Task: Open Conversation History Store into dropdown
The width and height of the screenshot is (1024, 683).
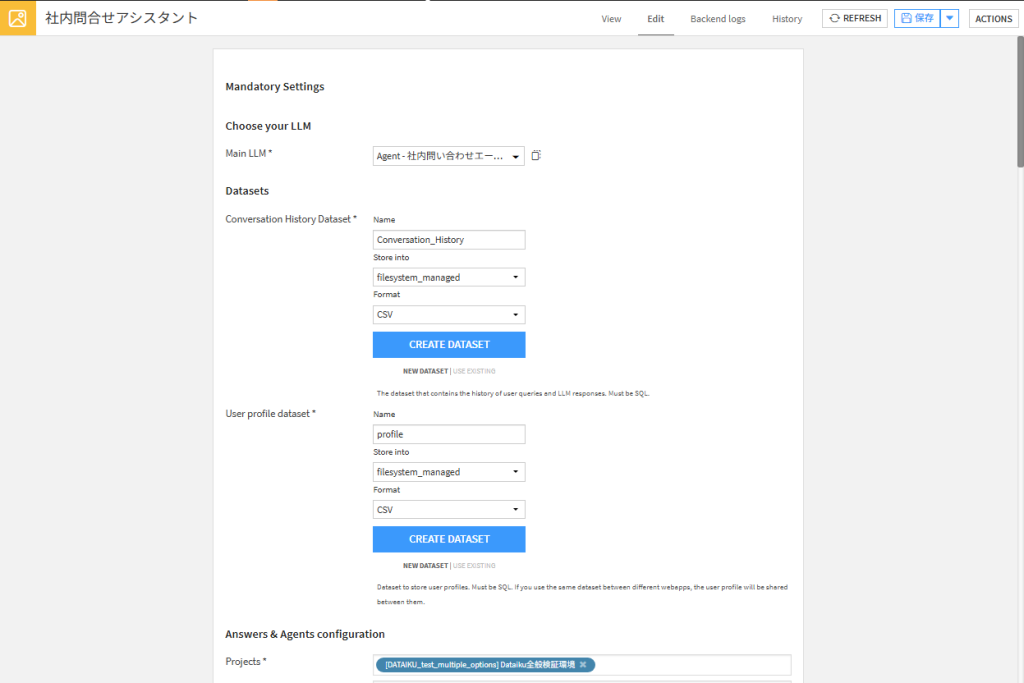Action: click(448, 277)
